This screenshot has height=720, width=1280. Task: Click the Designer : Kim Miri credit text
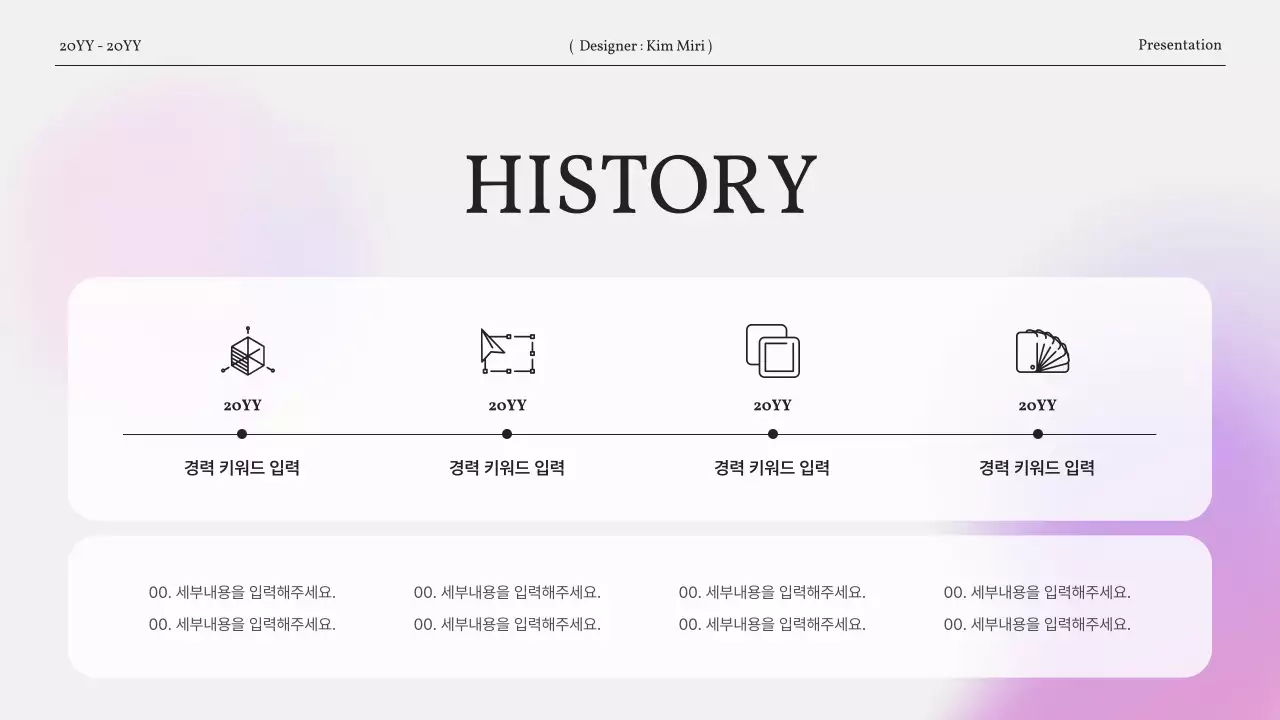coord(640,46)
